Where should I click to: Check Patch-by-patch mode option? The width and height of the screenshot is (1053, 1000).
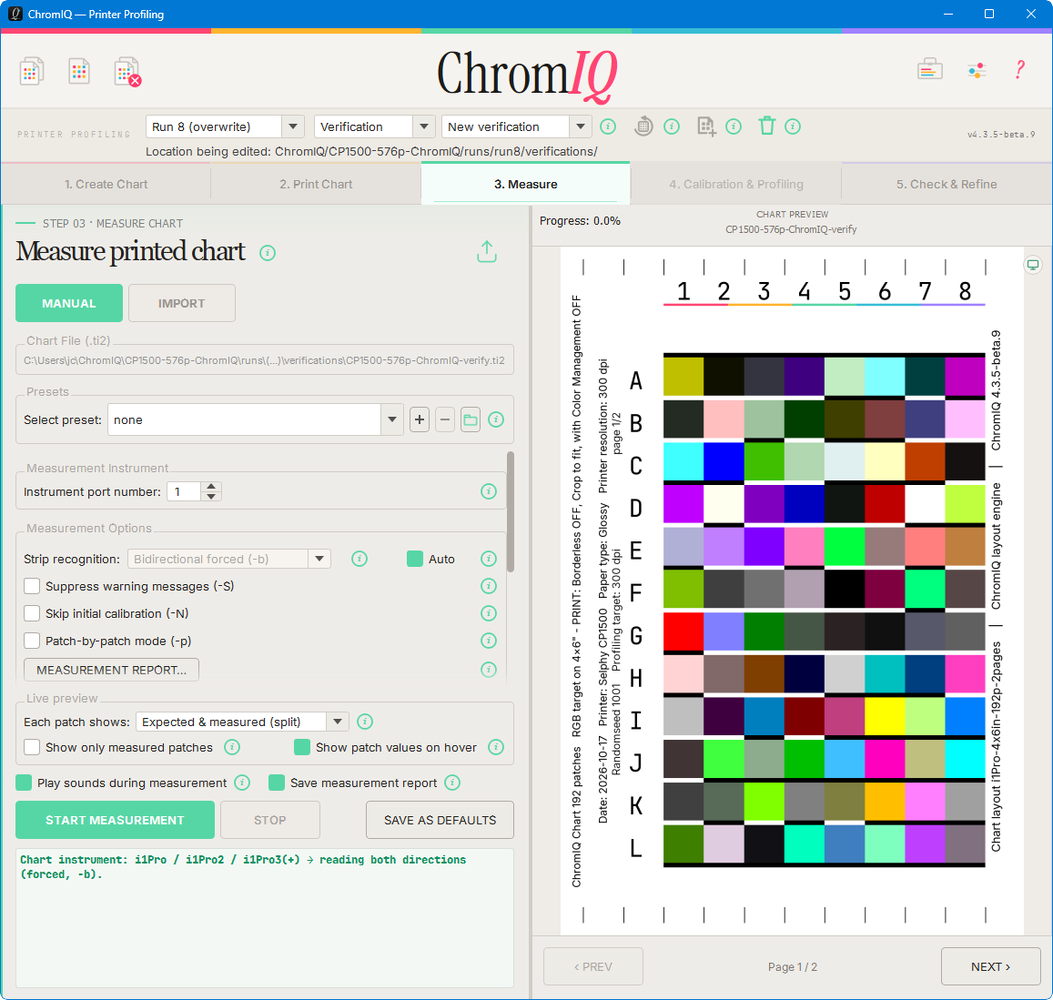coord(32,641)
